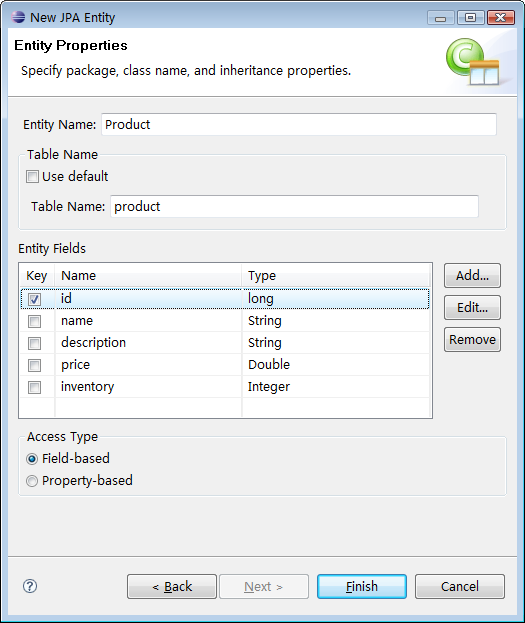Screen dimensions: 525x623
Task: Click the help question mark icon
Action: [x=30, y=586]
